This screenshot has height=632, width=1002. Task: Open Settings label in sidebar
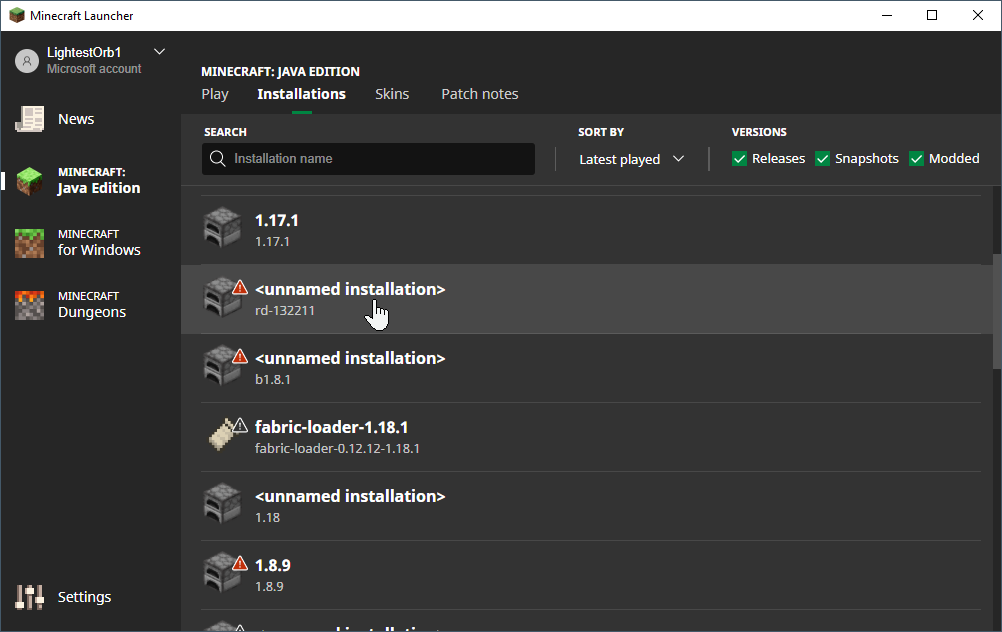pyautogui.click(x=84, y=597)
